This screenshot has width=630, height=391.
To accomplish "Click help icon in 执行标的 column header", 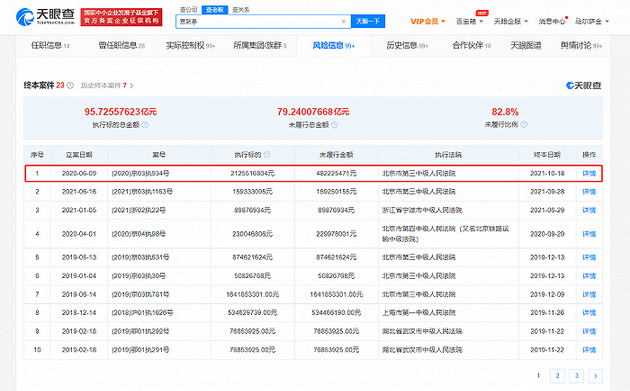I will [x=267, y=155].
